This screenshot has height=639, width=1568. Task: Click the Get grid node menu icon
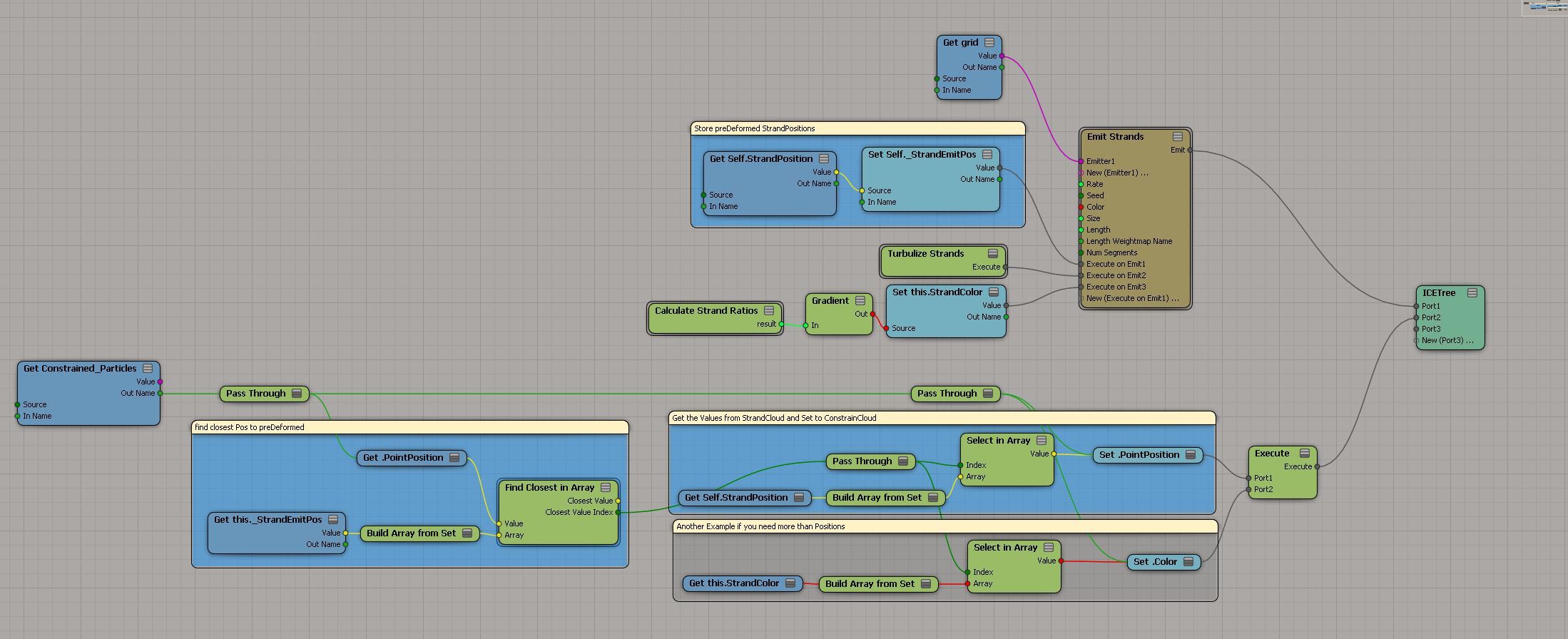(989, 43)
